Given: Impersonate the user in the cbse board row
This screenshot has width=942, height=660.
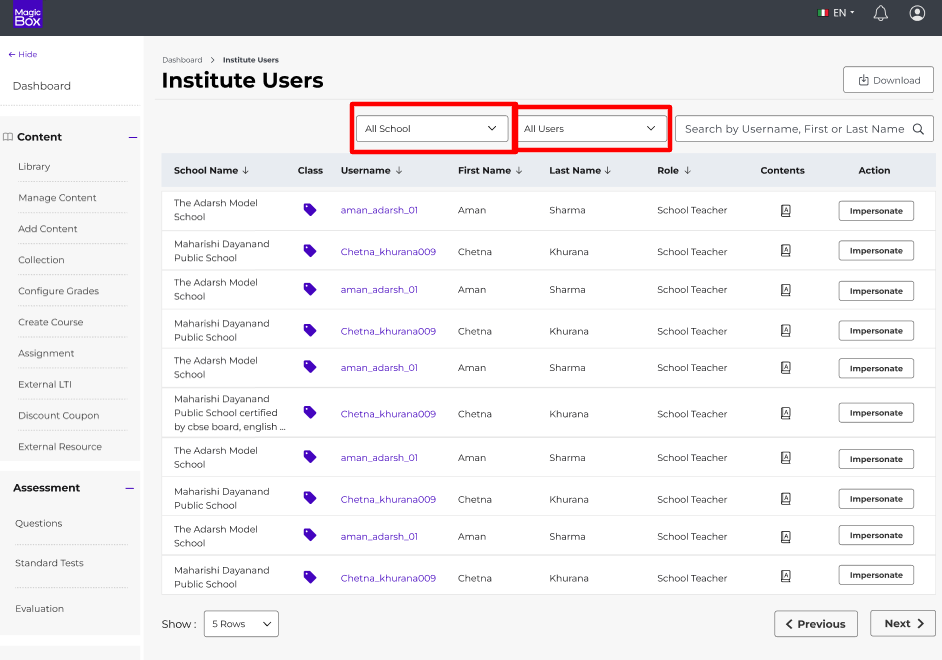Looking at the screenshot, I should point(876,413).
